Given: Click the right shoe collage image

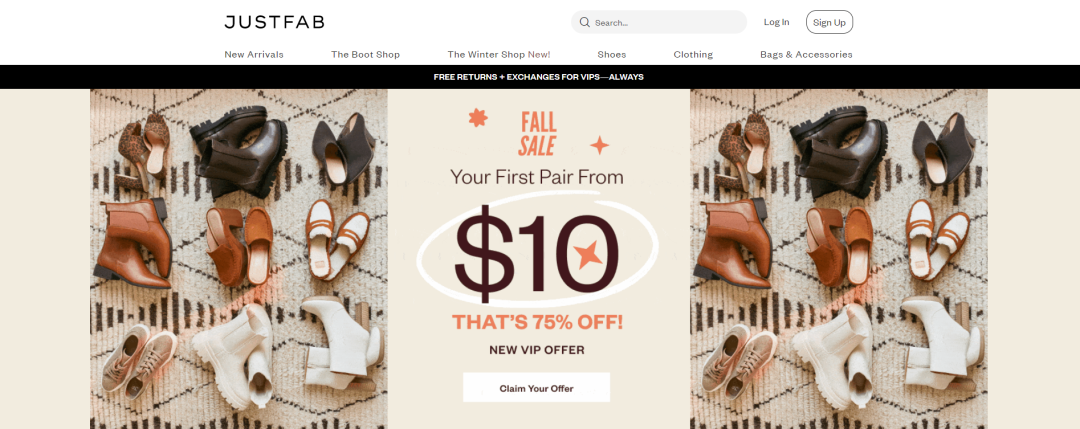Looking at the screenshot, I should pos(839,259).
